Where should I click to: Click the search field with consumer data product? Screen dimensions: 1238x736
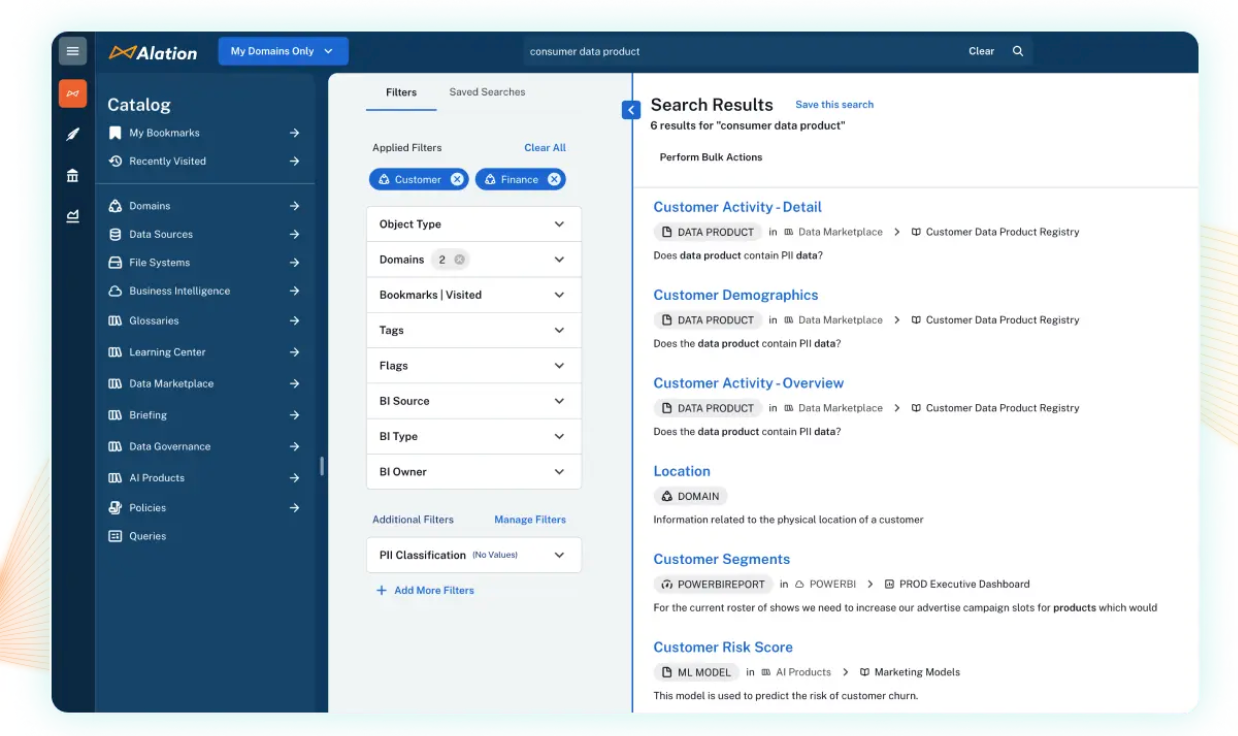pos(740,51)
